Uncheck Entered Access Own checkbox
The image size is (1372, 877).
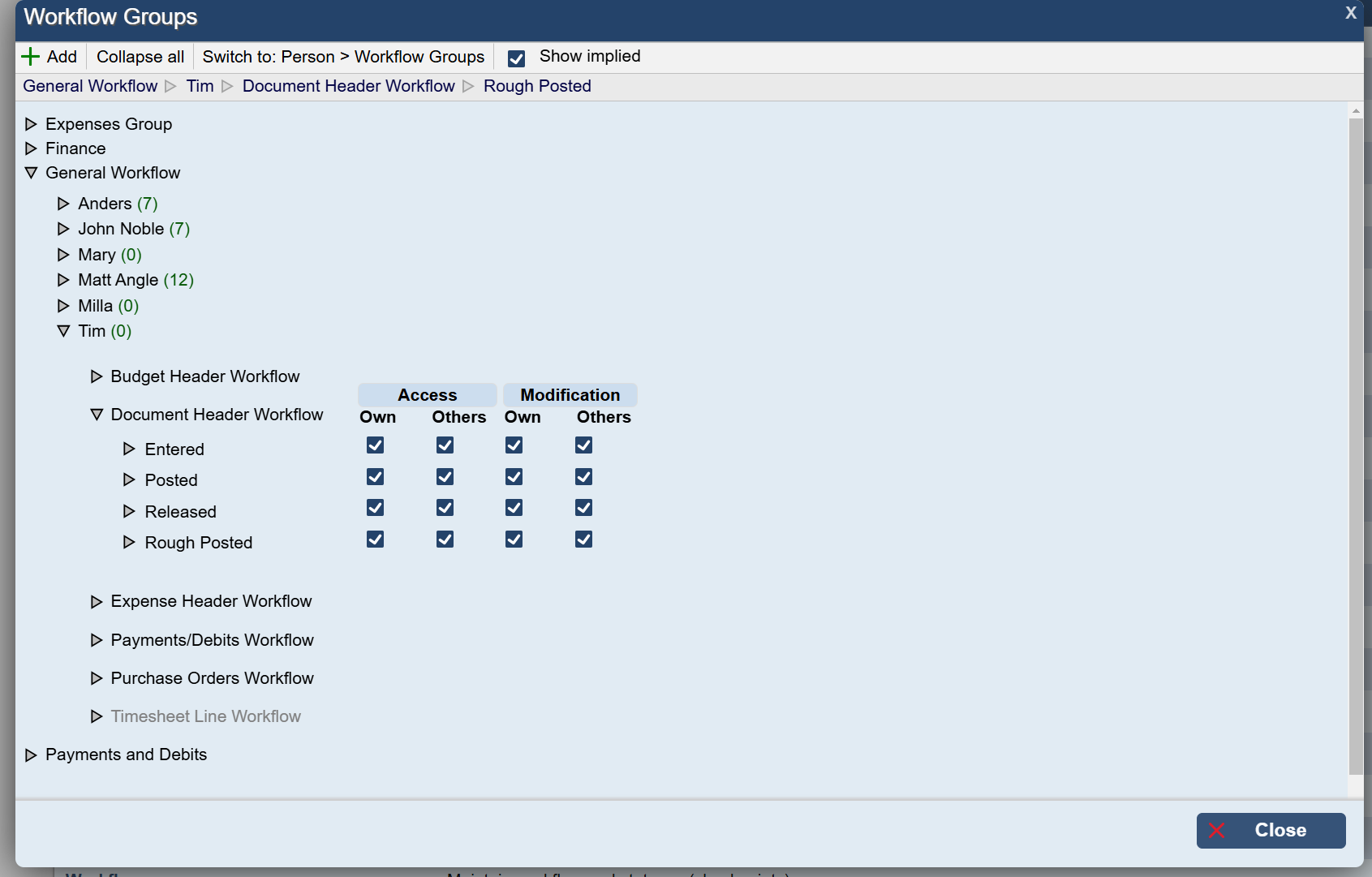click(375, 445)
